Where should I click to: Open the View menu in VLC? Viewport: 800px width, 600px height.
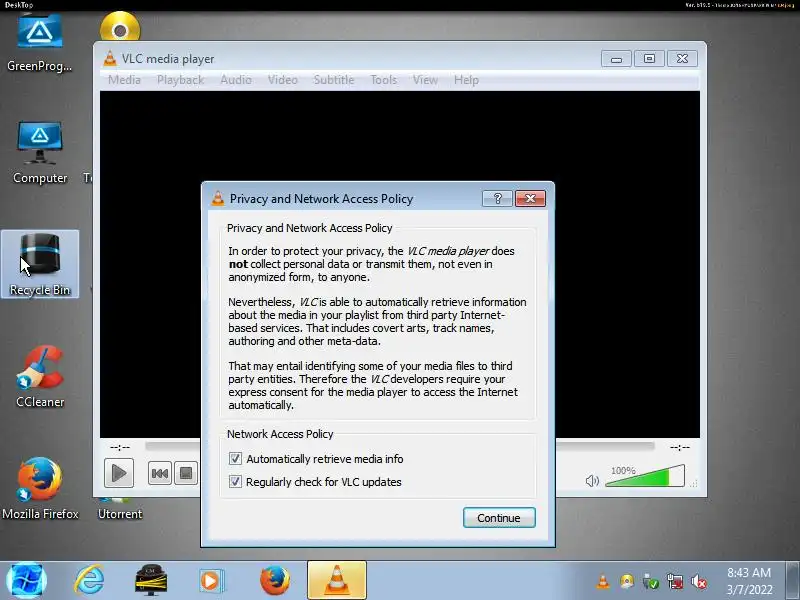(x=426, y=80)
